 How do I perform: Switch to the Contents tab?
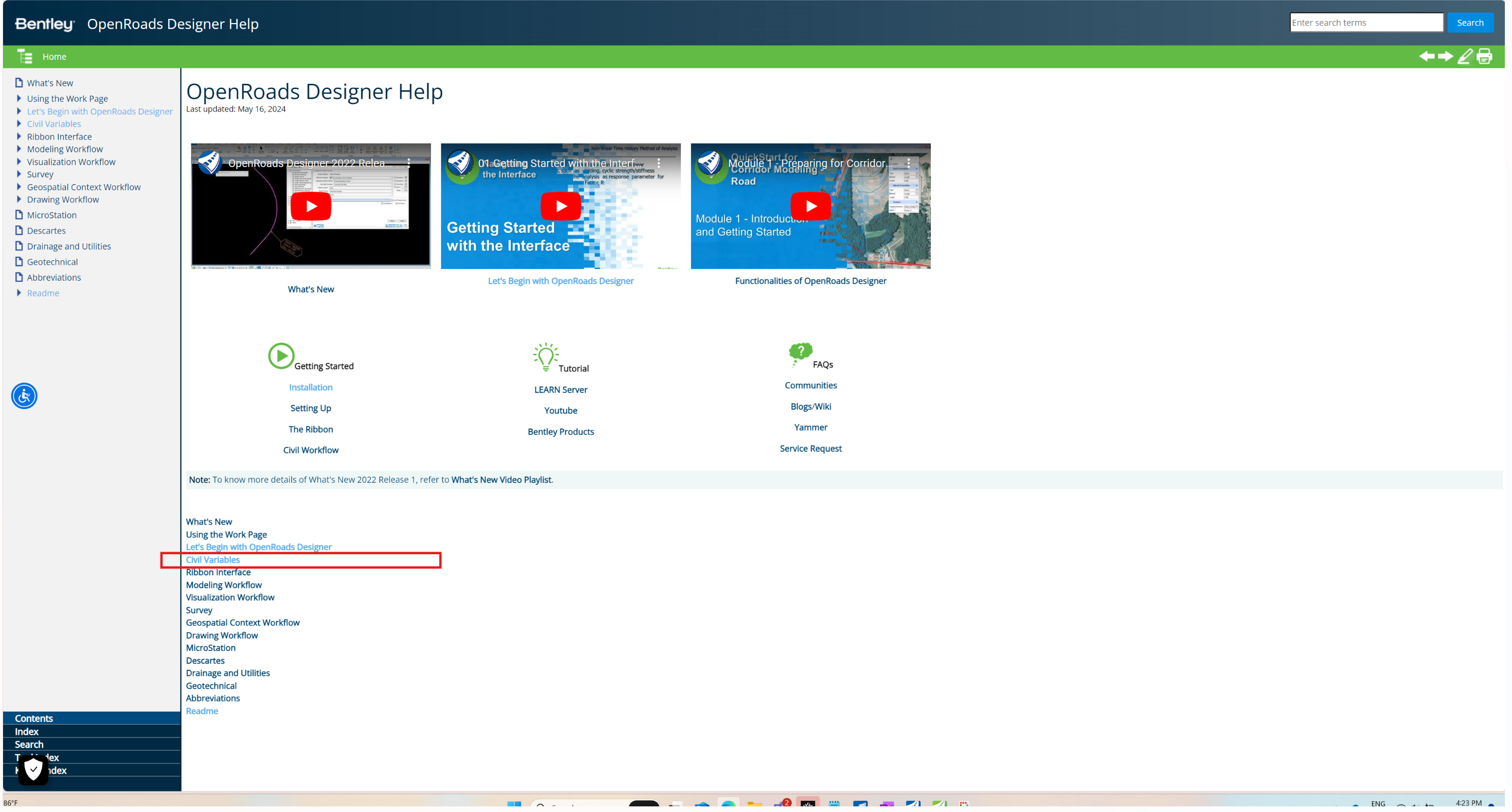91,718
